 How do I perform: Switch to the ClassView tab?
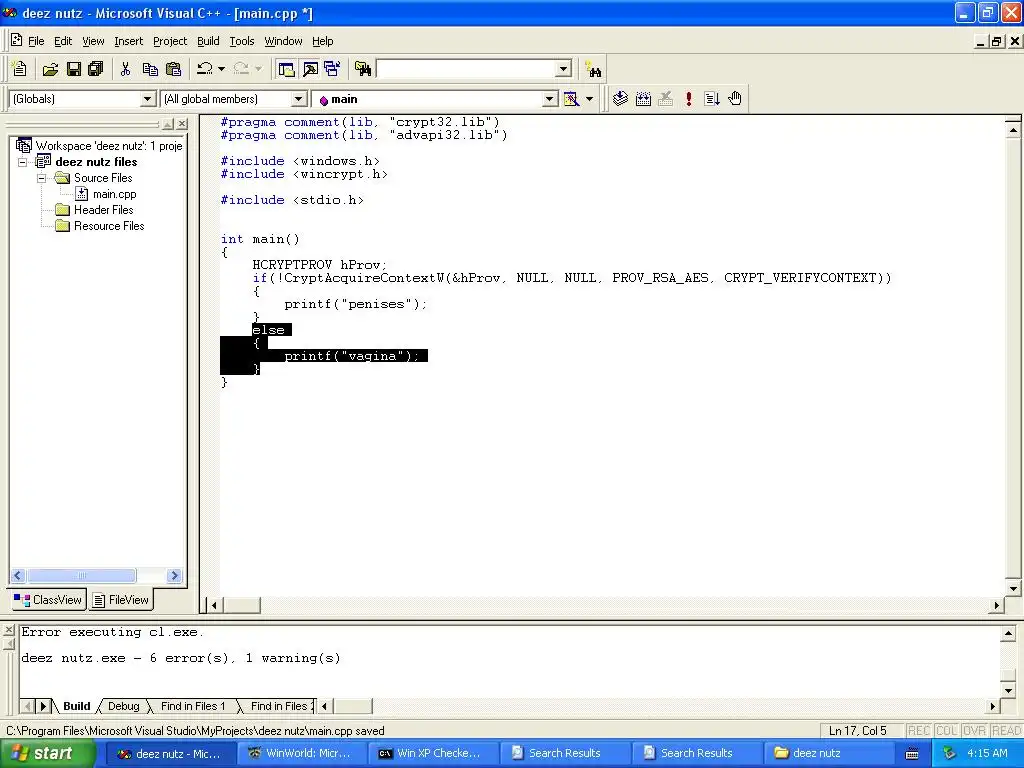(x=48, y=600)
